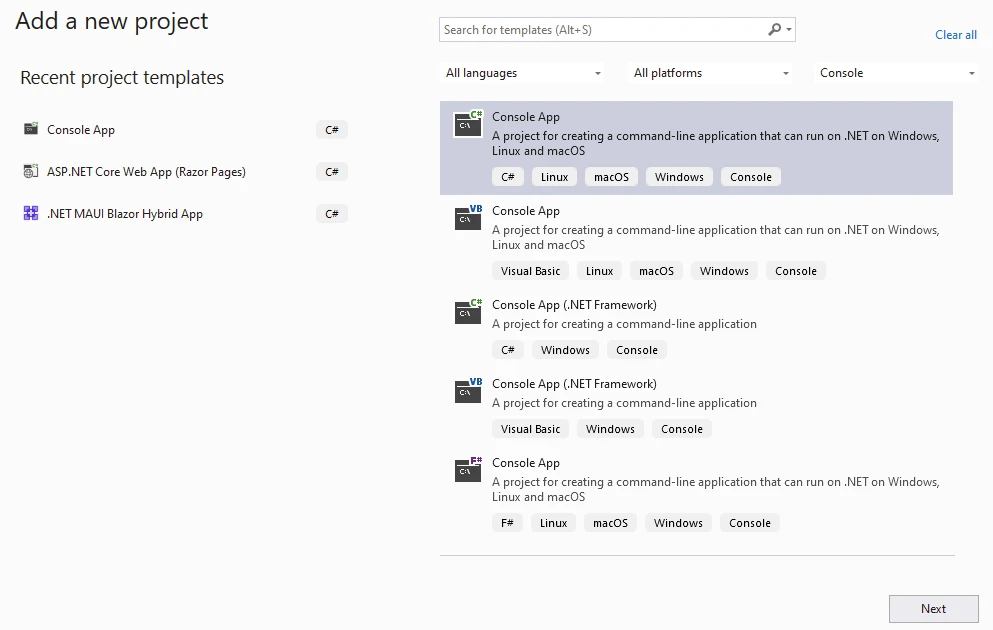Click the VB Console App (.NET Framework) icon
The image size is (993, 630).
tap(468, 391)
